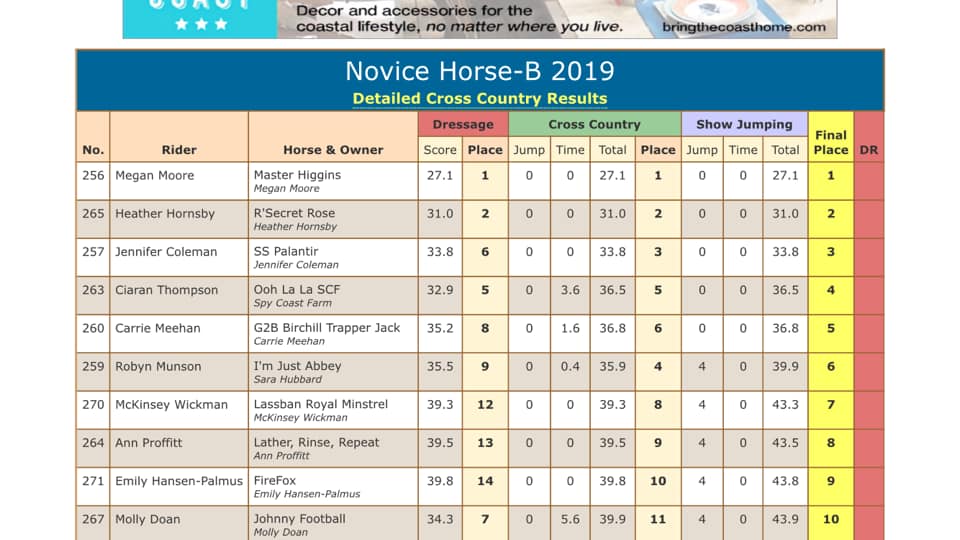960x540 pixels.
Task: Click entry number 257
Action: [93, 252]
